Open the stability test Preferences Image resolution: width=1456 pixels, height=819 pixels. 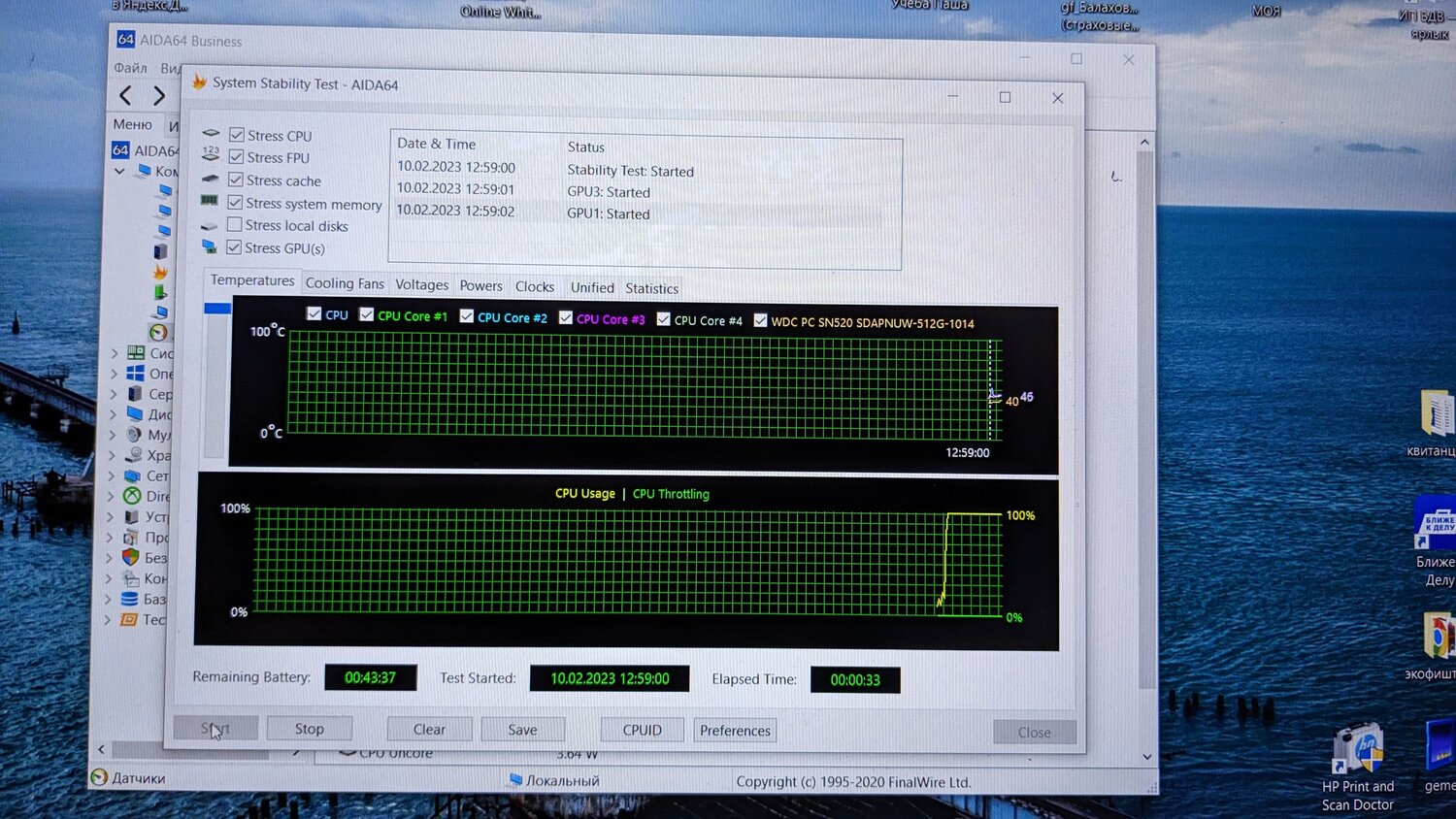[735, 731]
